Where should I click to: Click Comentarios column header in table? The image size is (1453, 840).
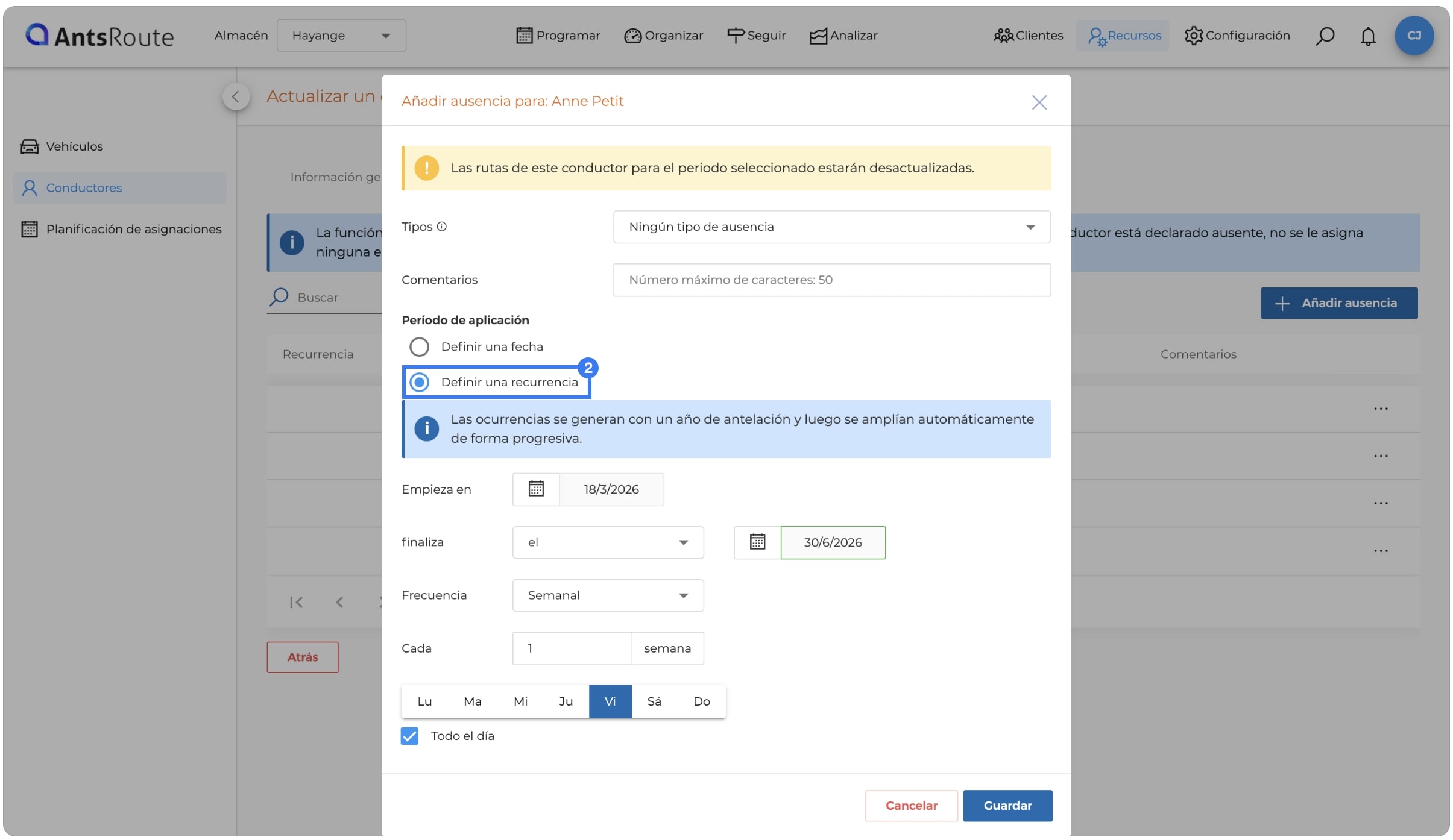(x=1198, y=354)
